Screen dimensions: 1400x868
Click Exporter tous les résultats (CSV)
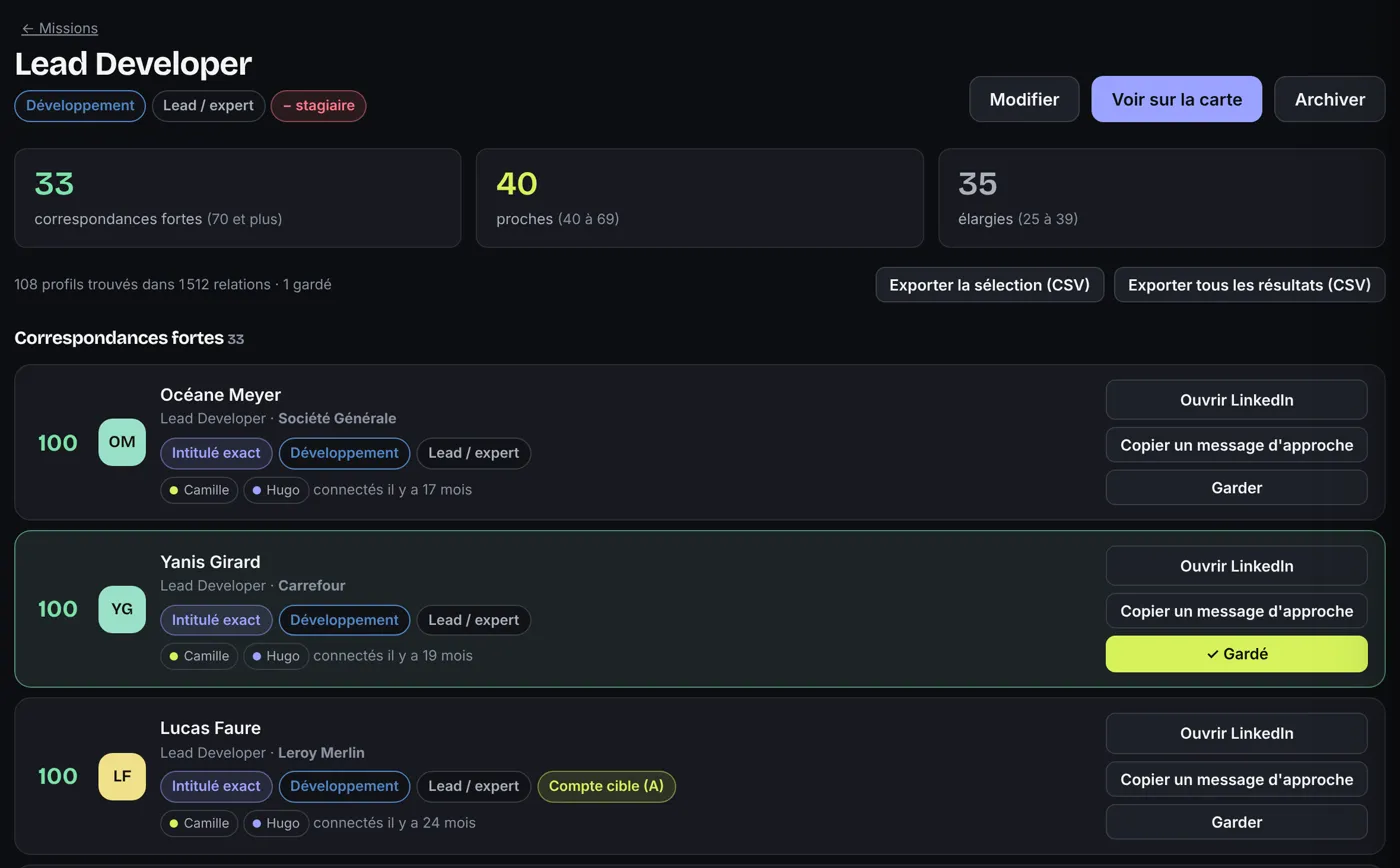click(x=1249, y=285)
